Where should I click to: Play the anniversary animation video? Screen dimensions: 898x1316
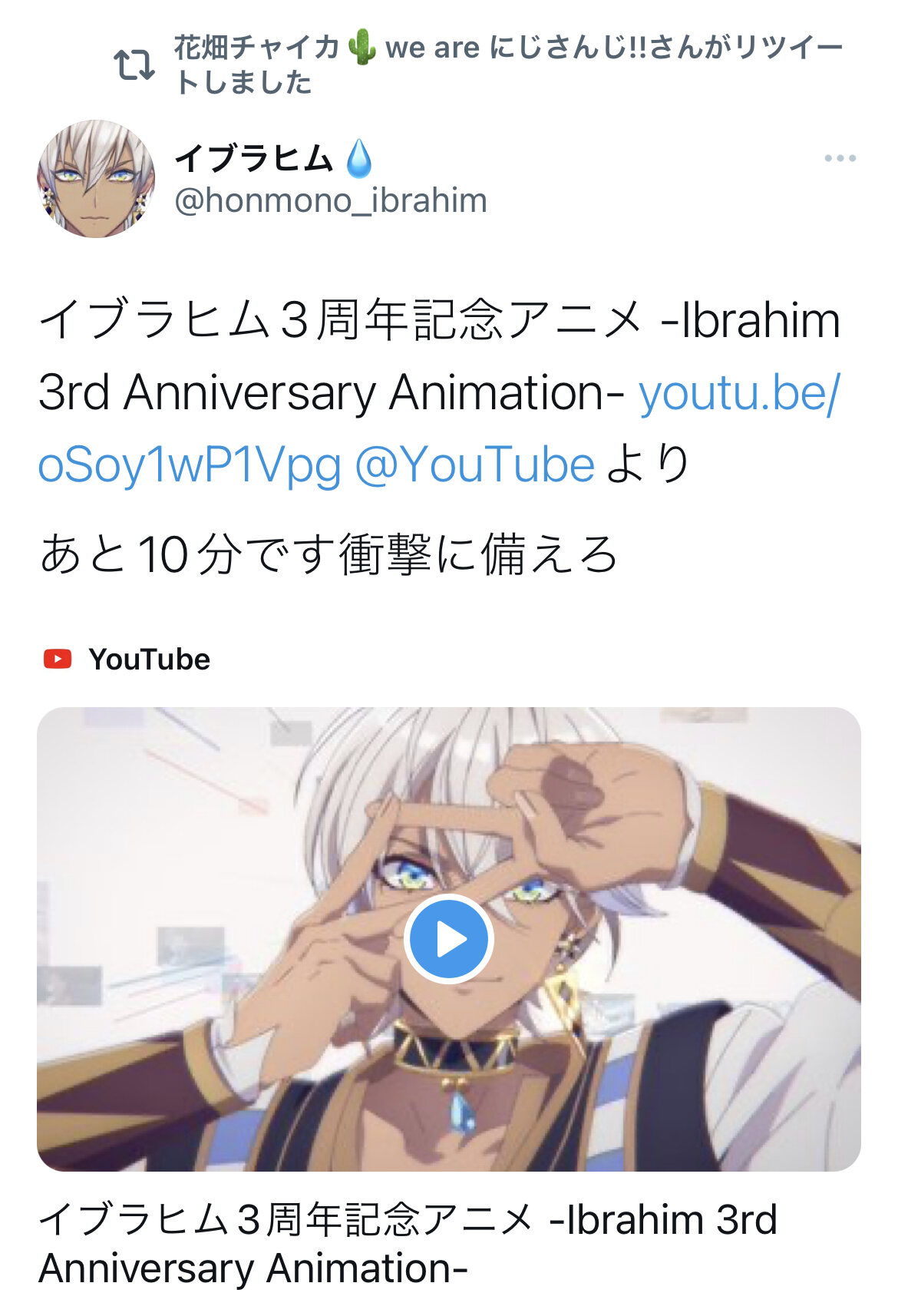click(448, 938)
